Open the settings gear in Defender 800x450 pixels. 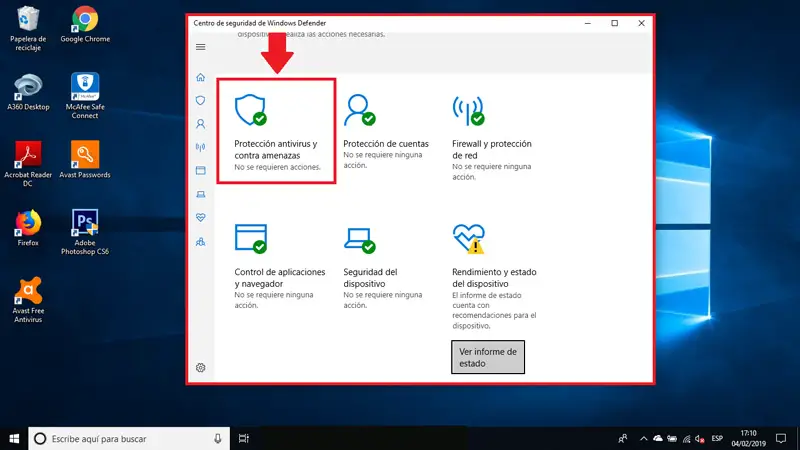coord(201,368)
